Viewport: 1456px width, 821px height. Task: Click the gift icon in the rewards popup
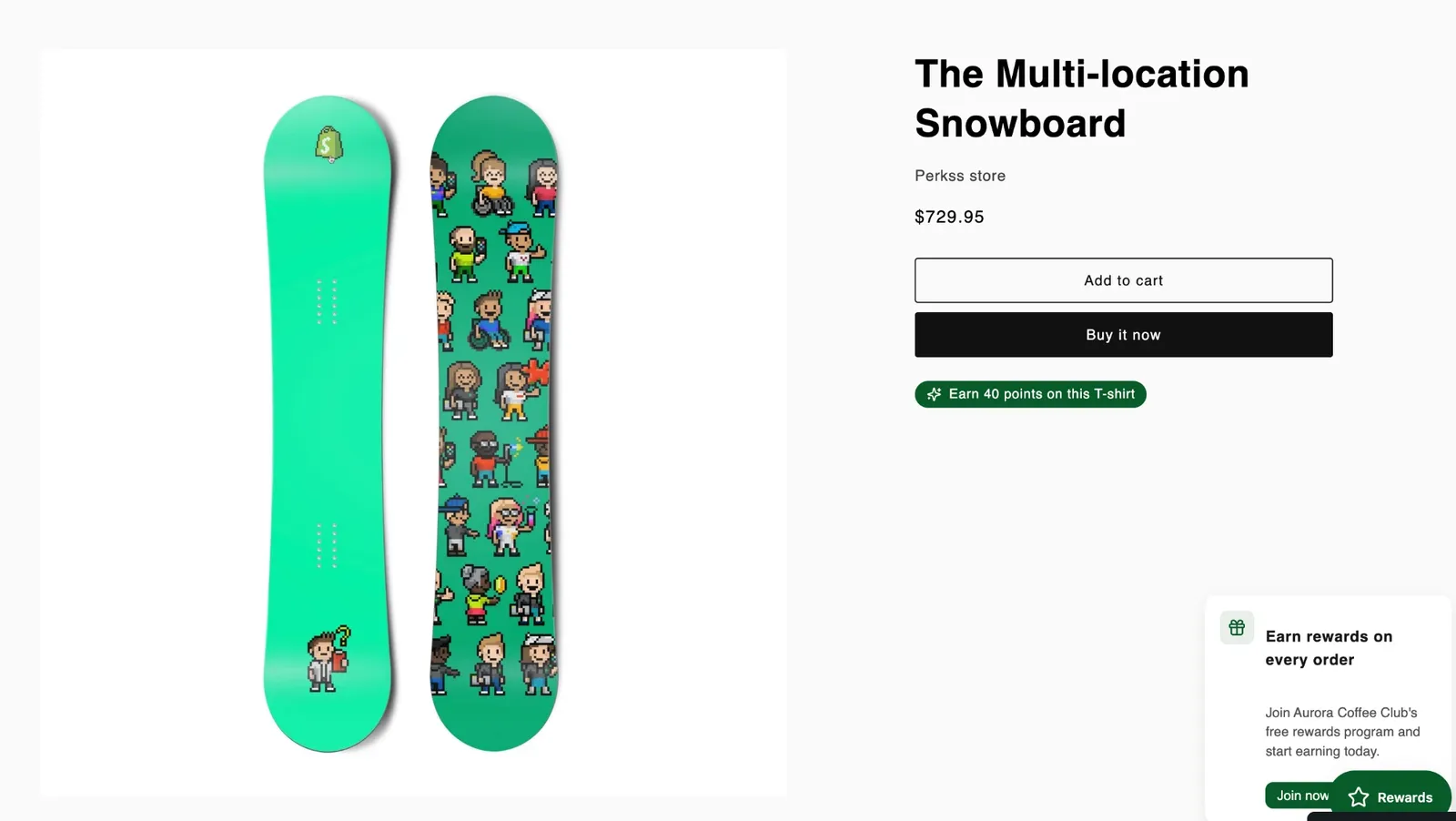[1237, 627]
